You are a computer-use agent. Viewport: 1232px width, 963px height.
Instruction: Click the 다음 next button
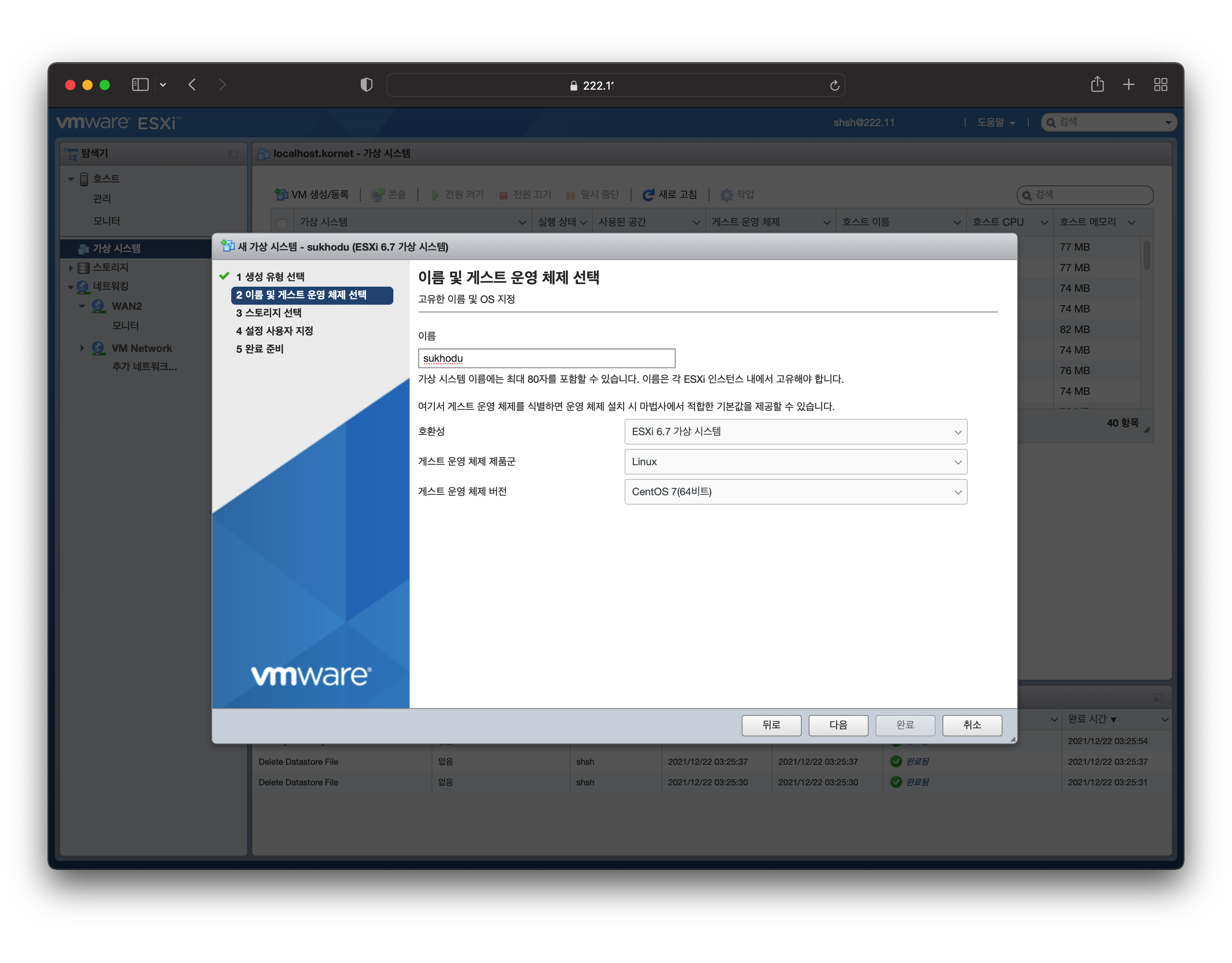838,725
